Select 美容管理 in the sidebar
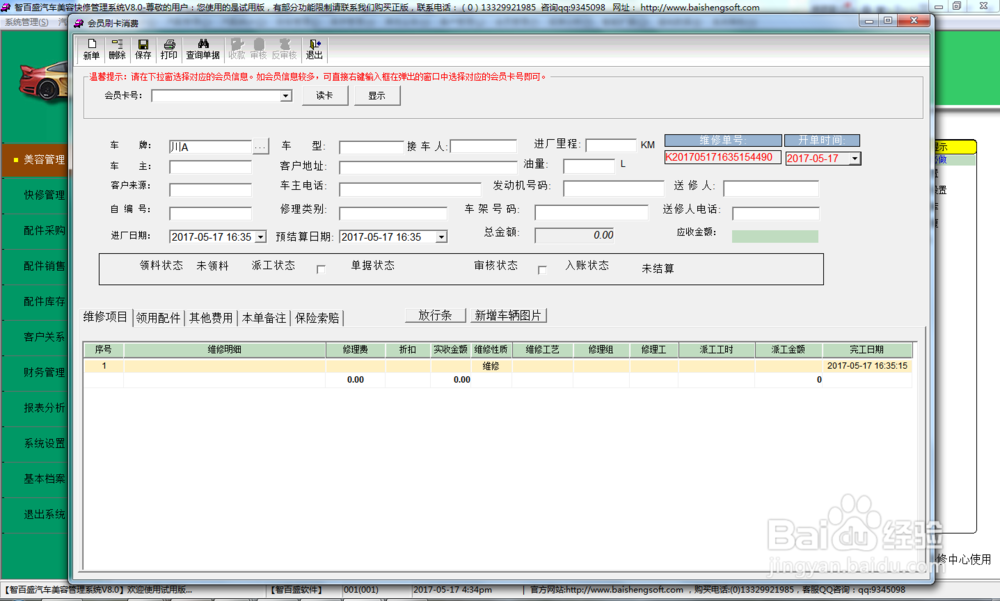 pos(37,160)
